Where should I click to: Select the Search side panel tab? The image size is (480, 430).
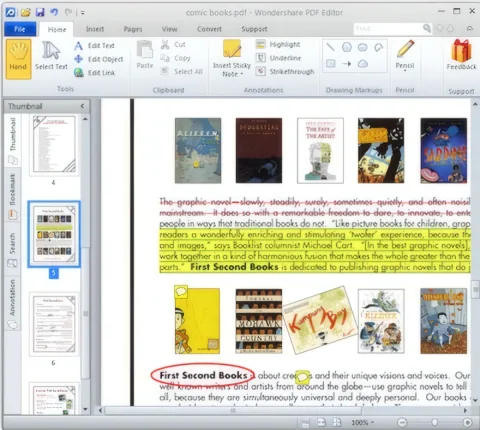click(x=13, y=250)
